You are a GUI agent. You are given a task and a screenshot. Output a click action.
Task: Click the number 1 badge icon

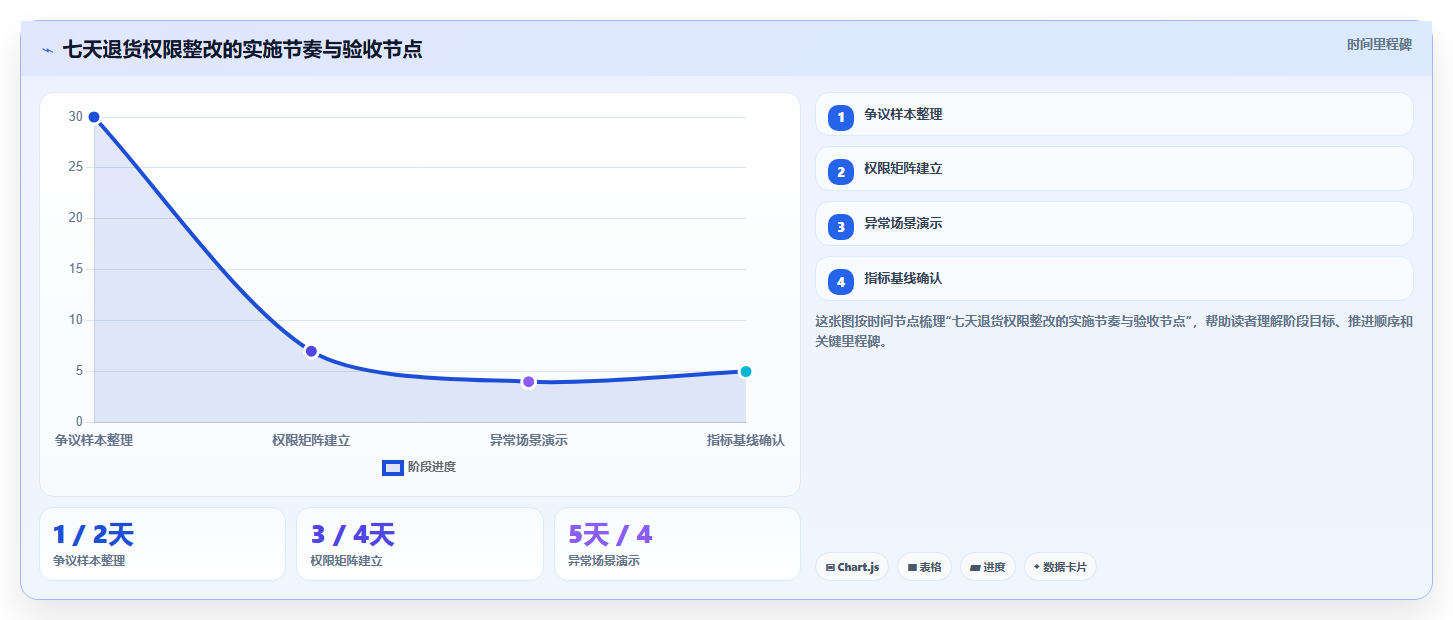(x=841, y=117)
